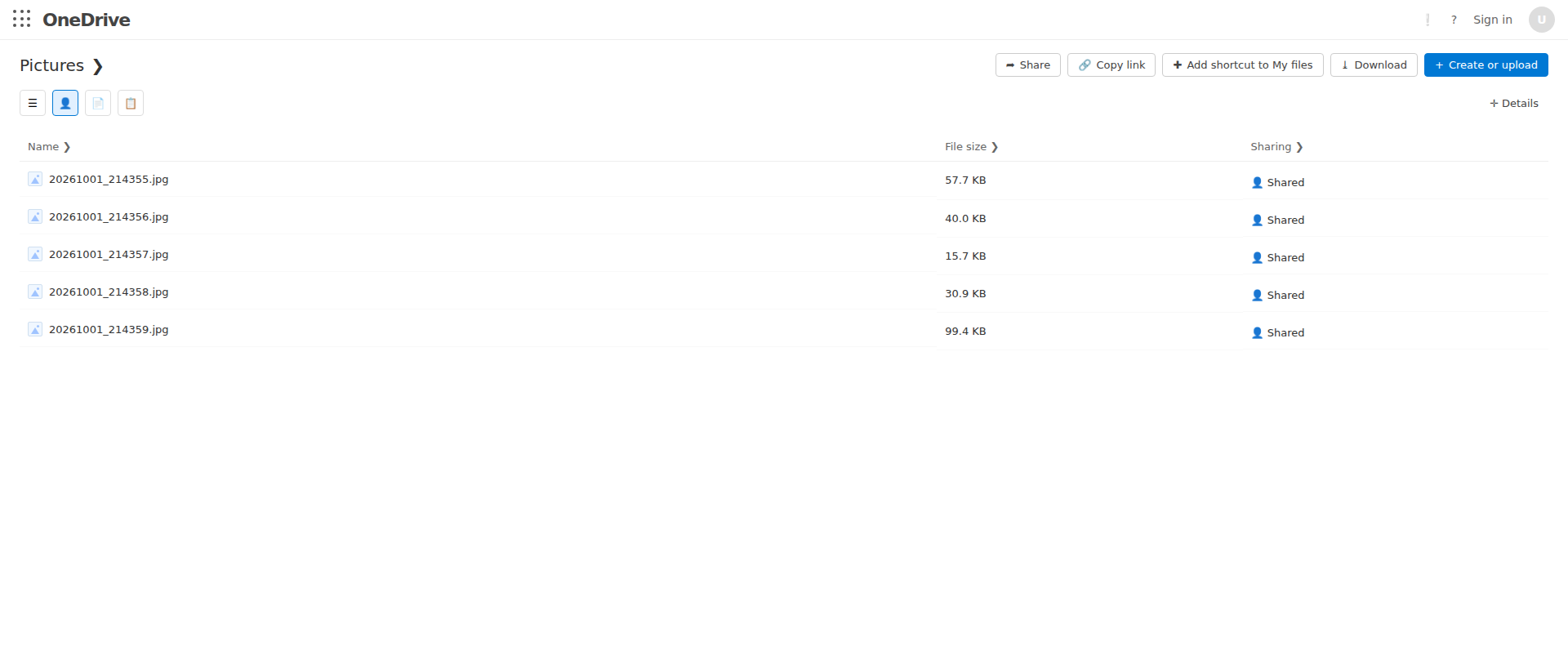Click the Shared status for 20261001_214357.jpg
This screenshot has width=1568, height=659.
[1278, 257]
